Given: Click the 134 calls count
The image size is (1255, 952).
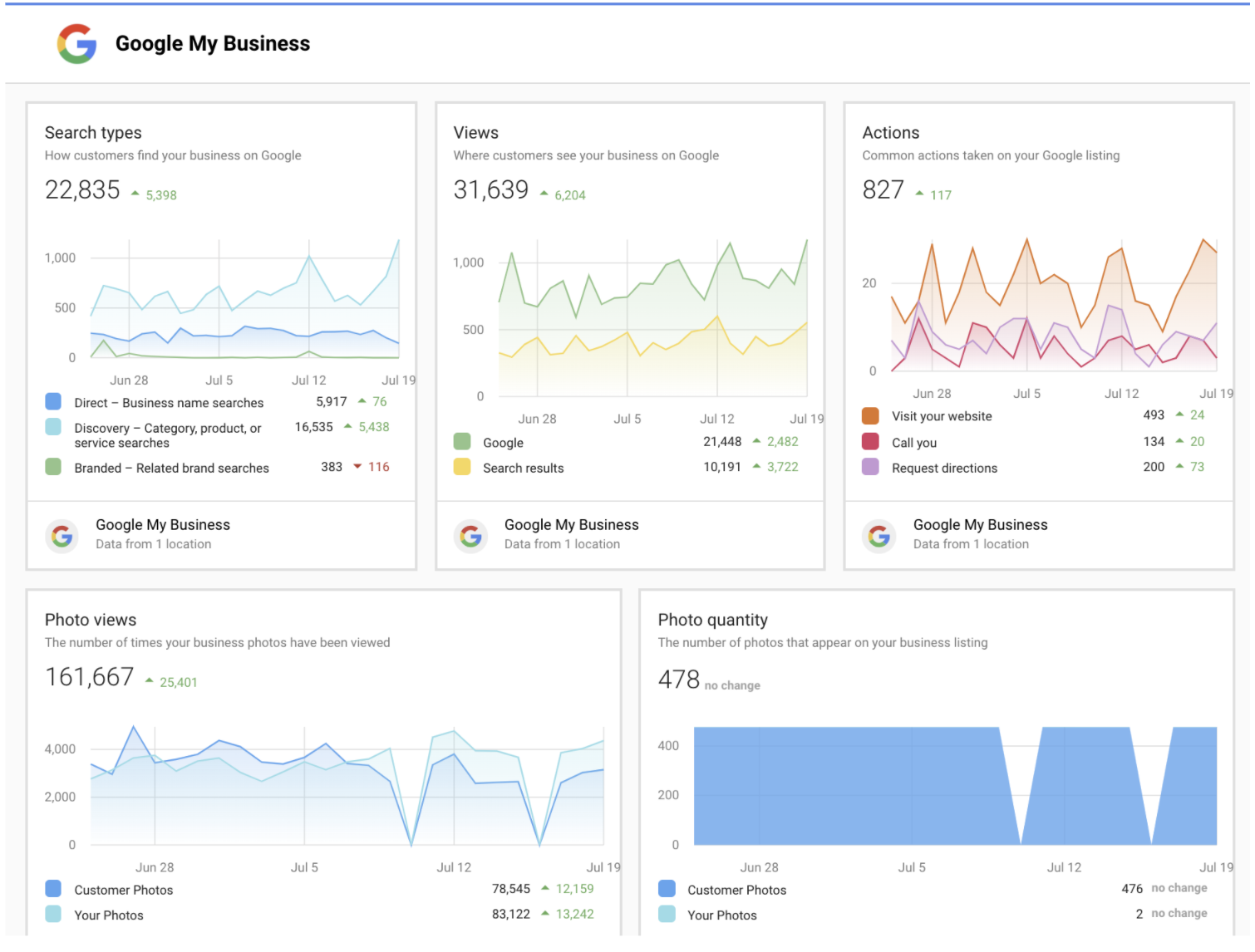Looking at the screenshot, I should pyautogui.click(x=1154, y=441).
